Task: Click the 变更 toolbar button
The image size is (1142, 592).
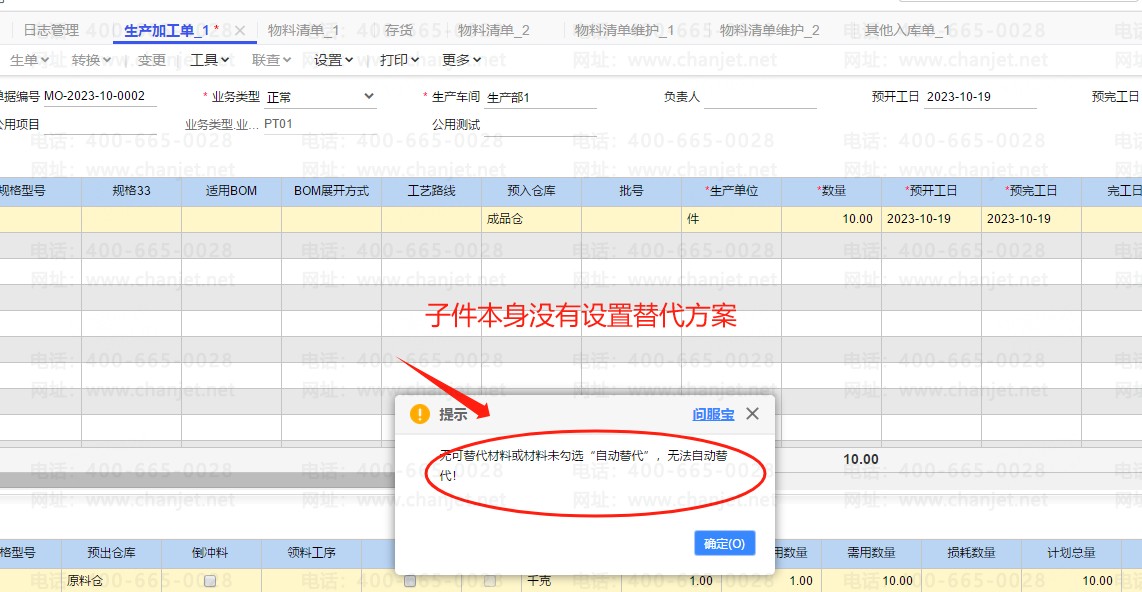Action: 152,60
